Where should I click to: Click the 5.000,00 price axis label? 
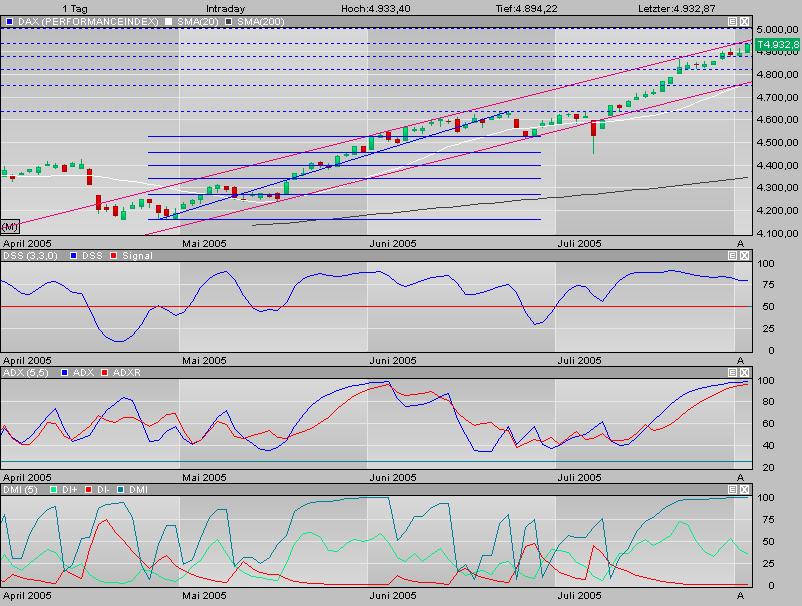pyautogui.click(x=777, y=30)
